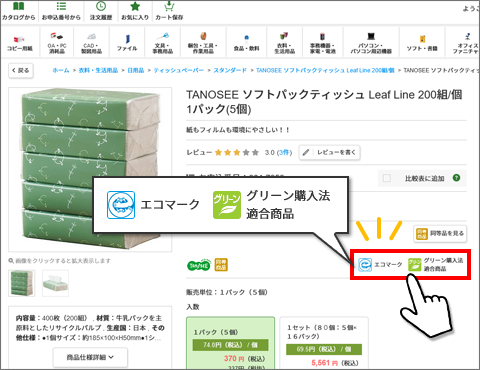Image resolution: width=480 pixels, height=370 pixels.
Task: Choose the 1セット(80個) quantity option
Action: (324, 343)
